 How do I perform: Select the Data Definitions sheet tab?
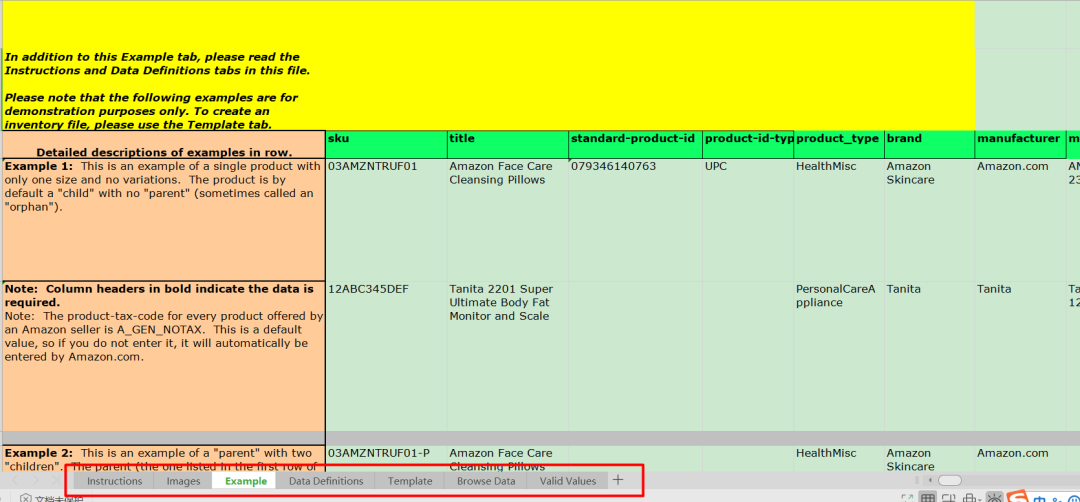pos(326,481)
